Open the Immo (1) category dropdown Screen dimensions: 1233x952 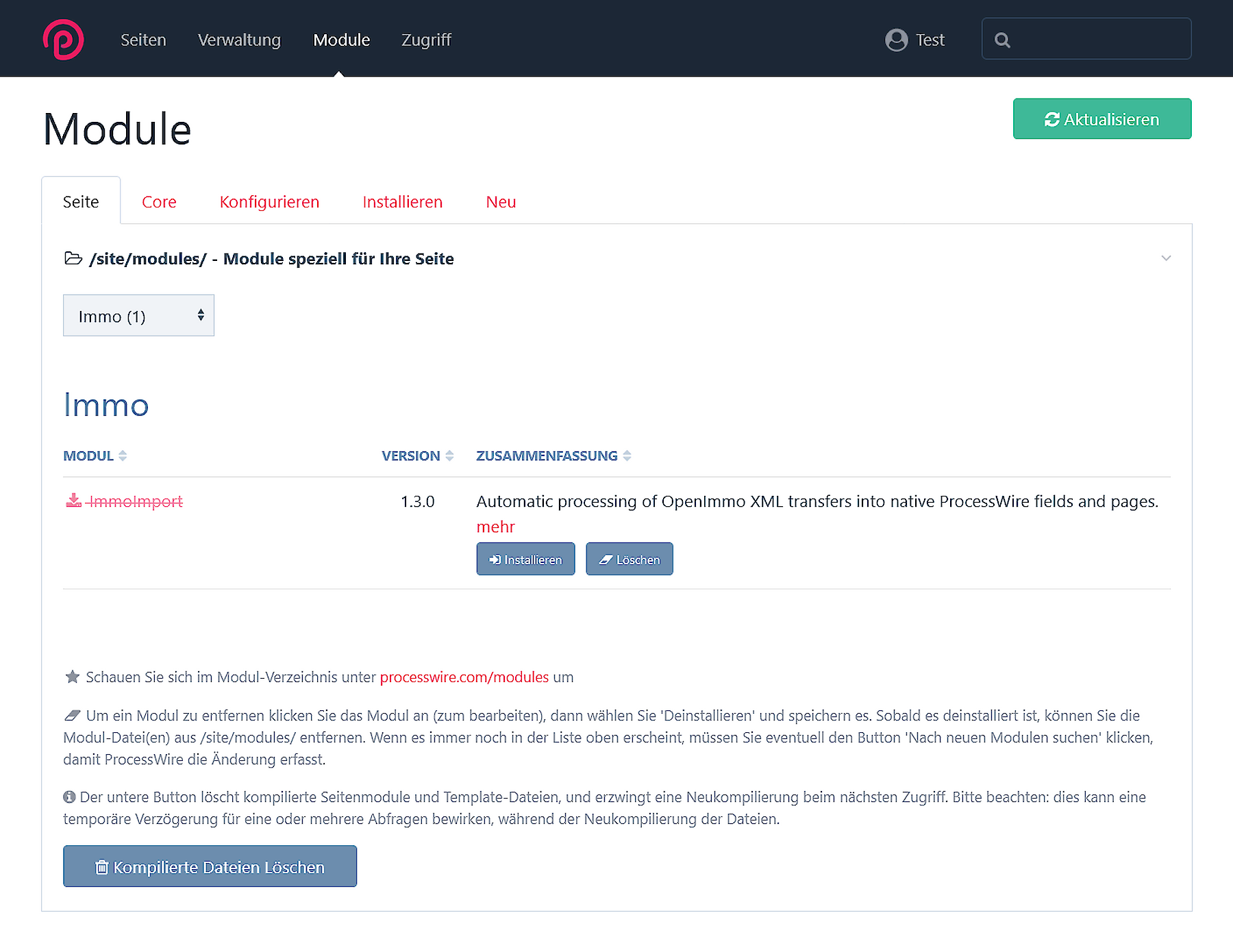[138, 316]
